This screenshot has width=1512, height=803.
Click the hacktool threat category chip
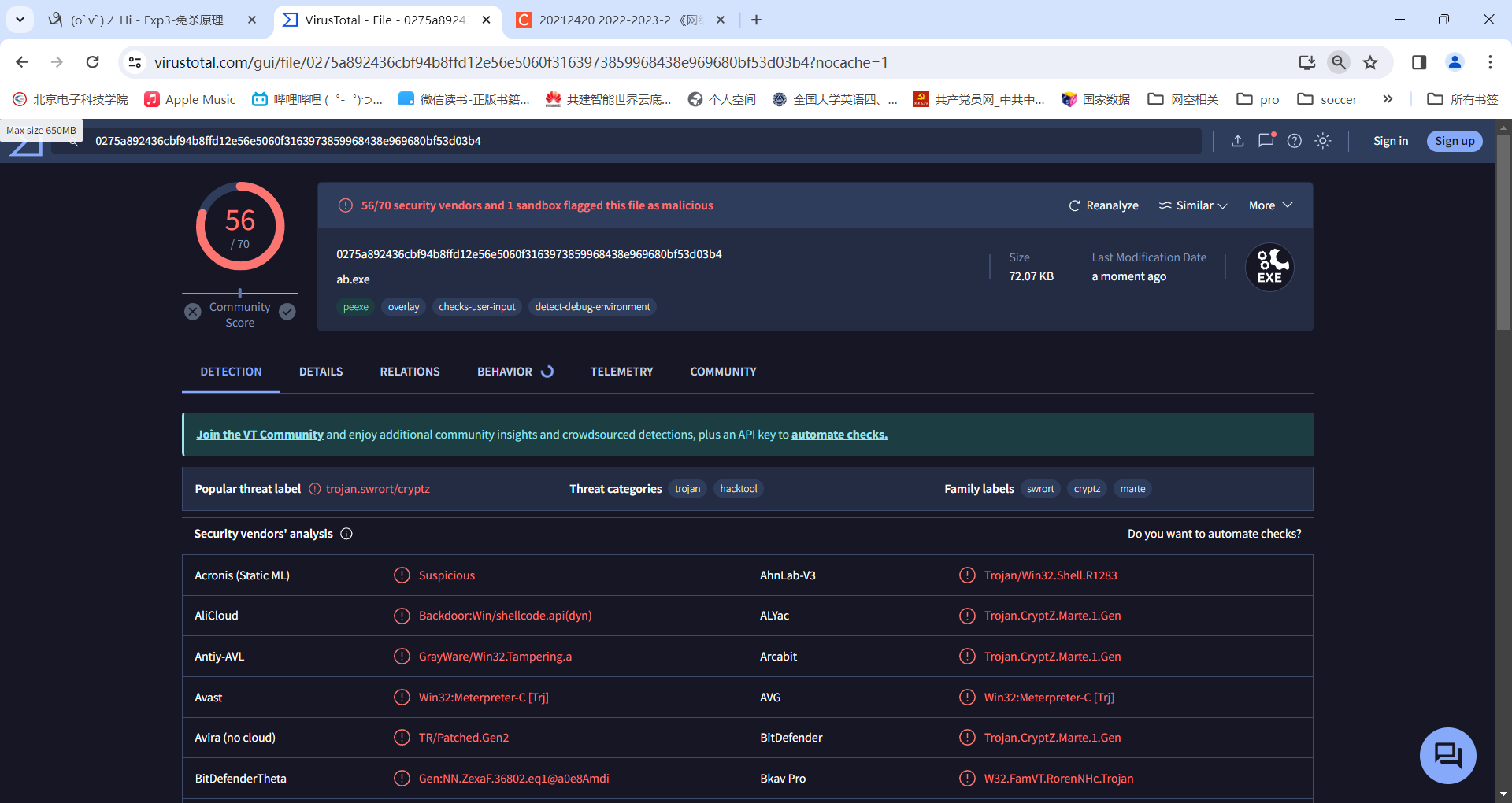pos(739,489)
